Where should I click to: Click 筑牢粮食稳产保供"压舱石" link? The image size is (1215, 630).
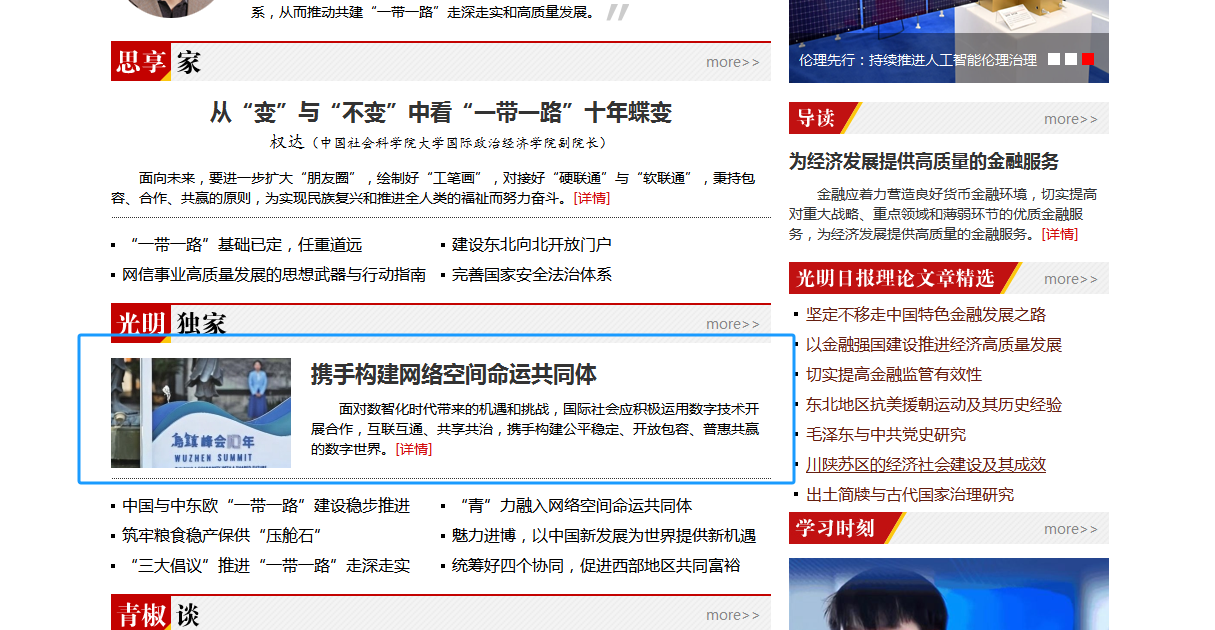click(221, 536)
